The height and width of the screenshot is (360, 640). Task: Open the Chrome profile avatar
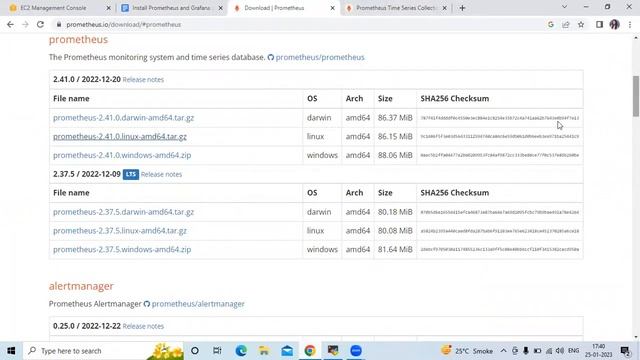[615, 24]
